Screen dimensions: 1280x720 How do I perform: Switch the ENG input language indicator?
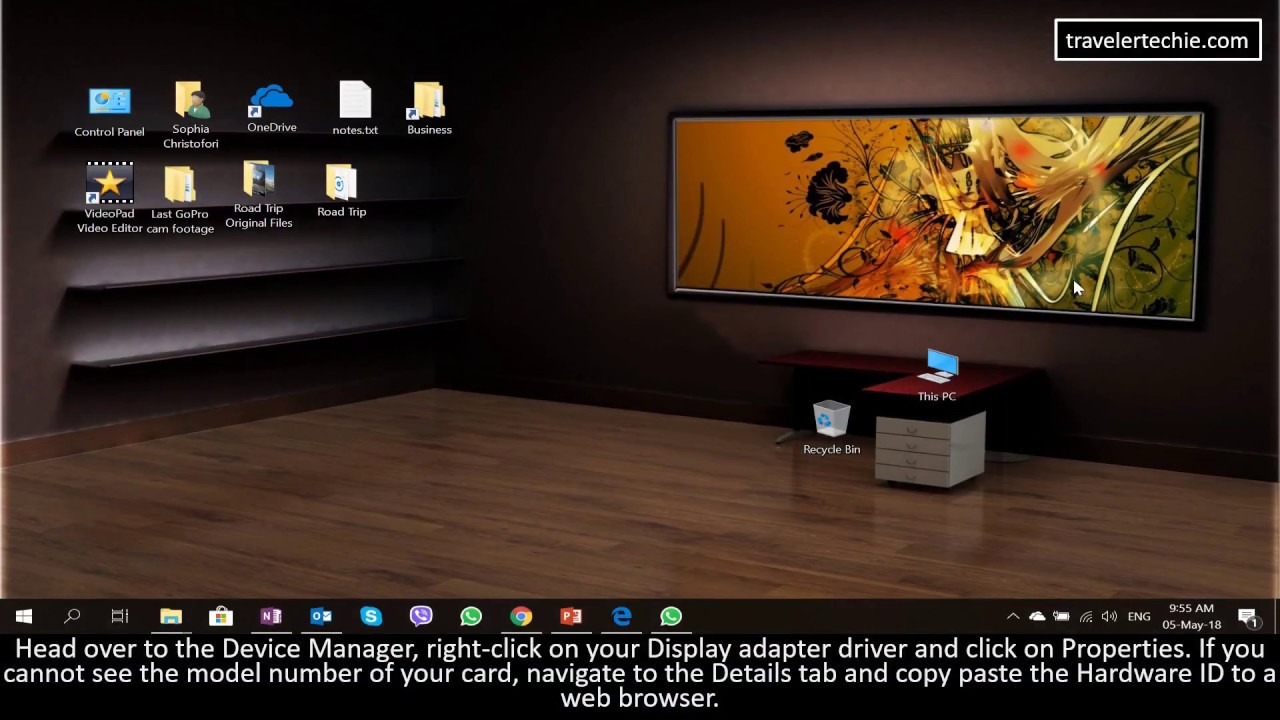(1139, 616)
